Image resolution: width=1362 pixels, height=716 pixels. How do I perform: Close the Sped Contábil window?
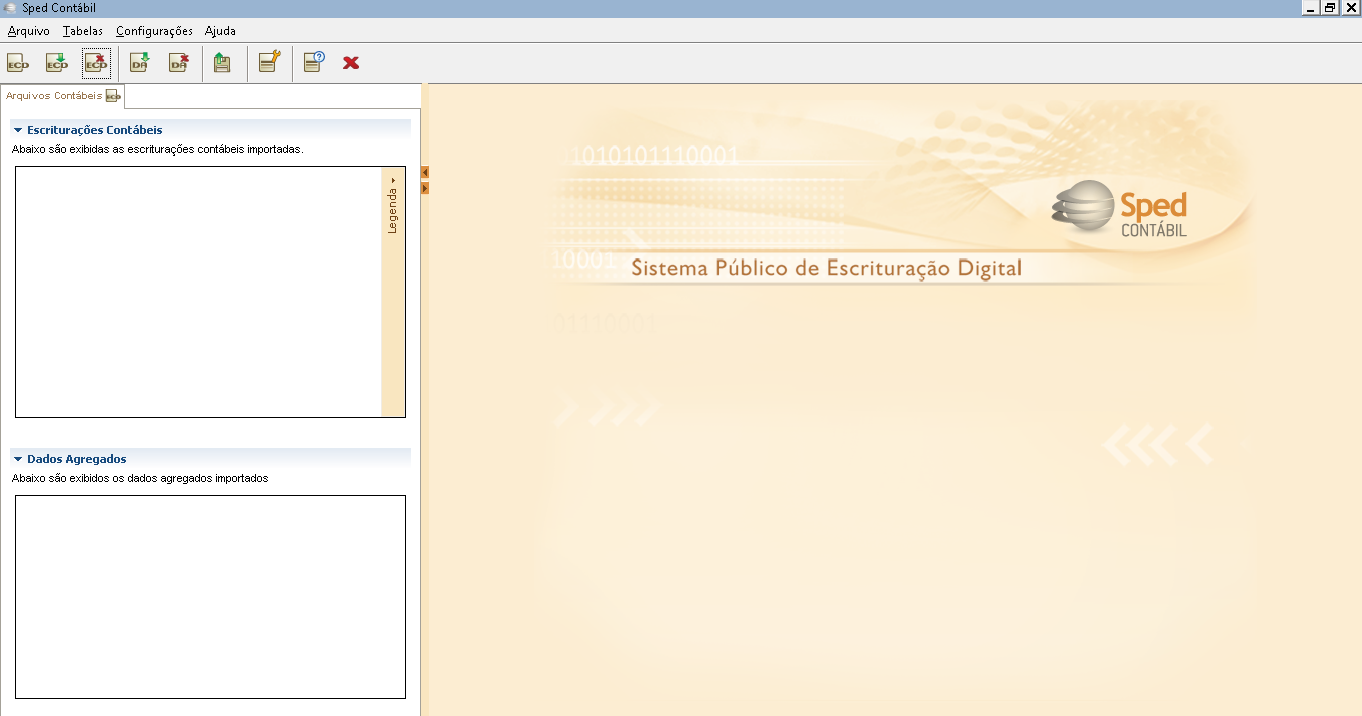1350,8
